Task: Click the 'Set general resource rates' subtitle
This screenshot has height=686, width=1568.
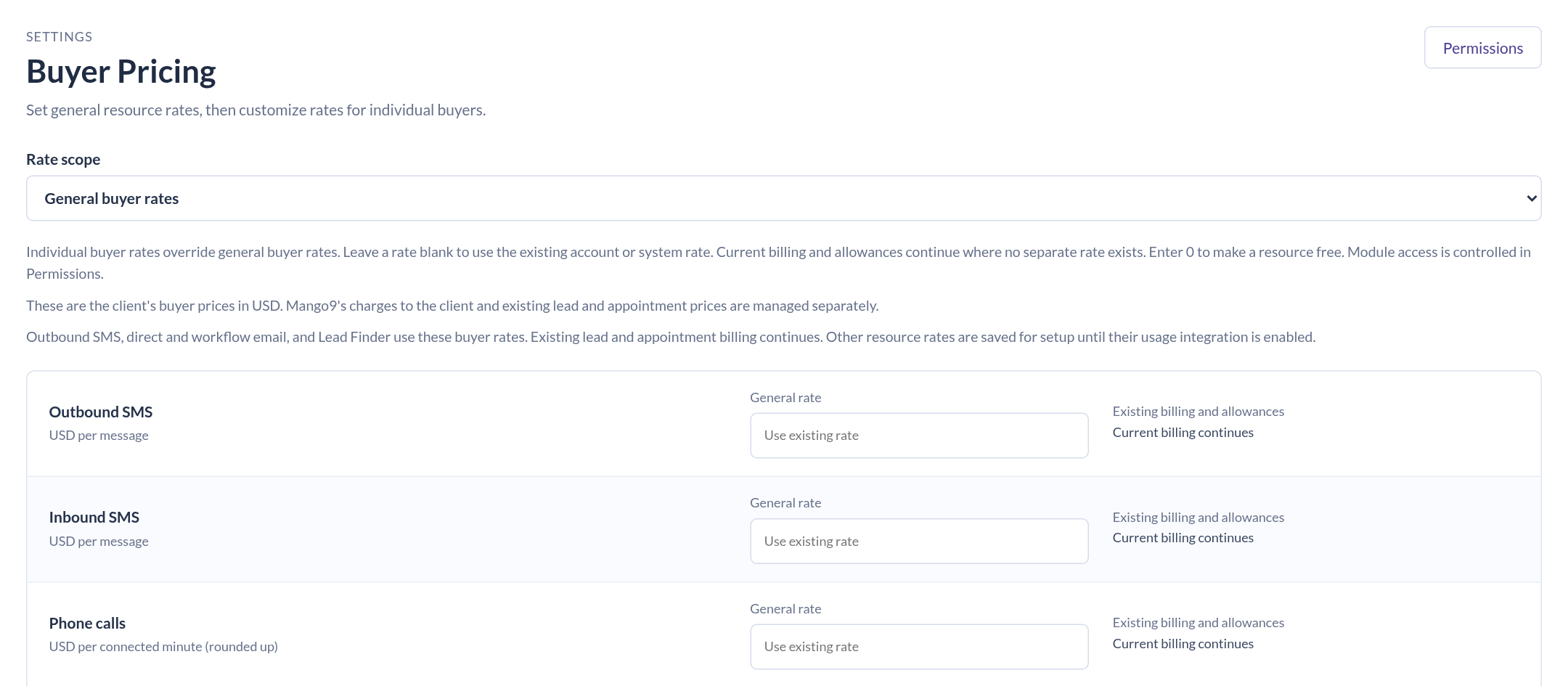Action: pos(256,110)
